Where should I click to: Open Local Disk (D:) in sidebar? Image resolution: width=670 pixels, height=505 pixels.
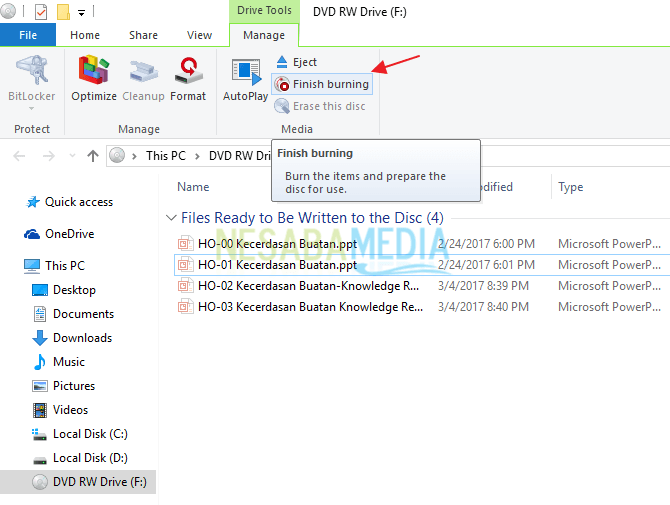point(90,458)
